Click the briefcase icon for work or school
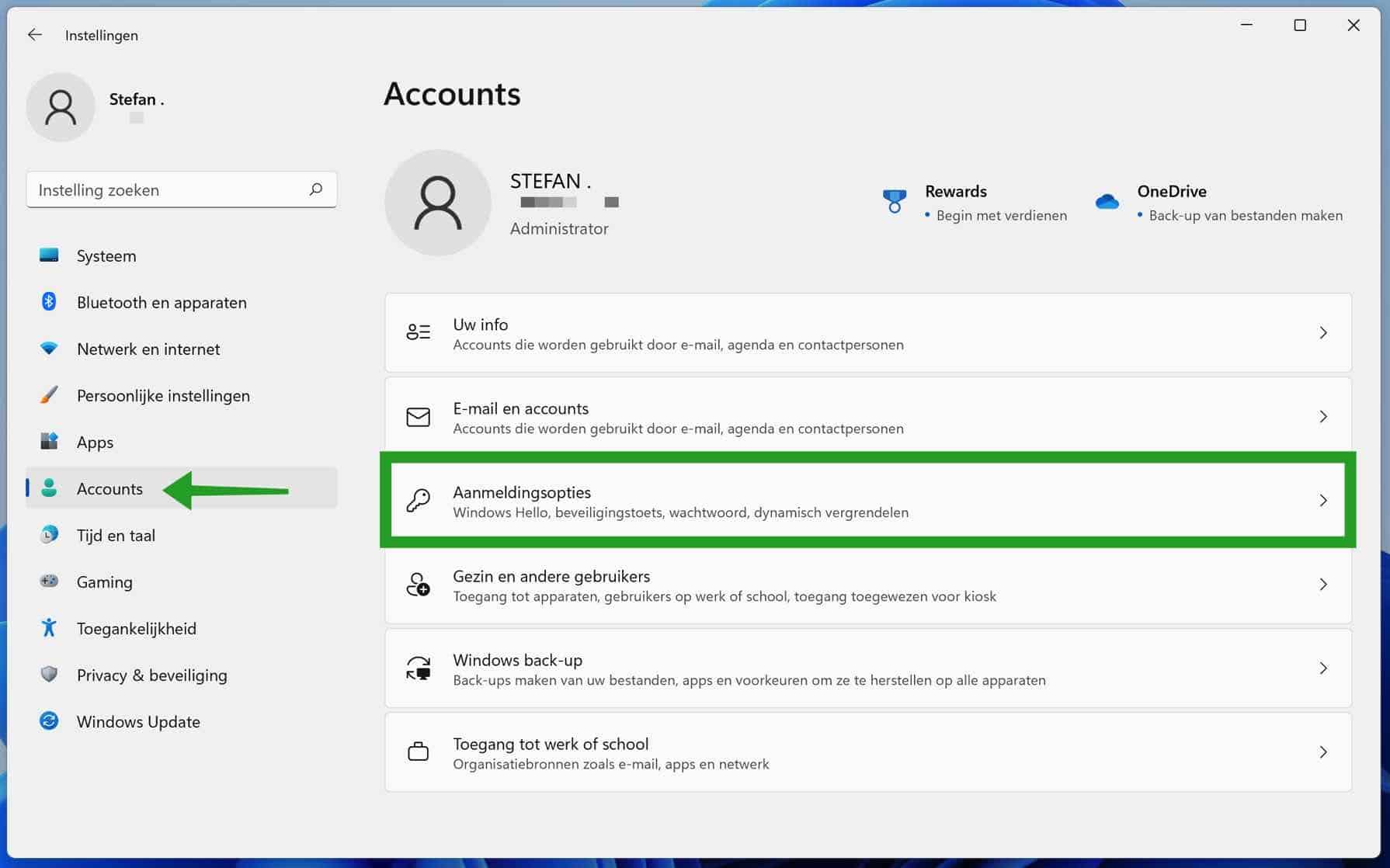 pyautogui.click(x=418, y=752)
